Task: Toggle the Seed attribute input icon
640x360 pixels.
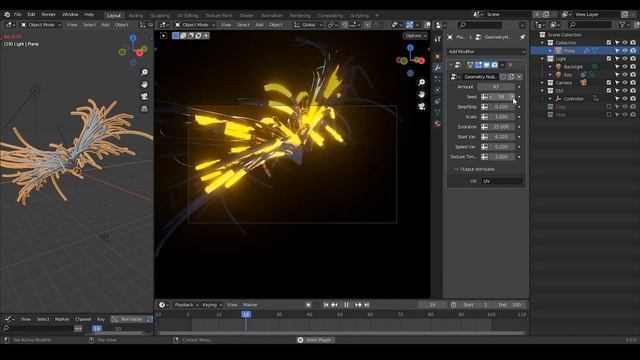Action: 484,97
